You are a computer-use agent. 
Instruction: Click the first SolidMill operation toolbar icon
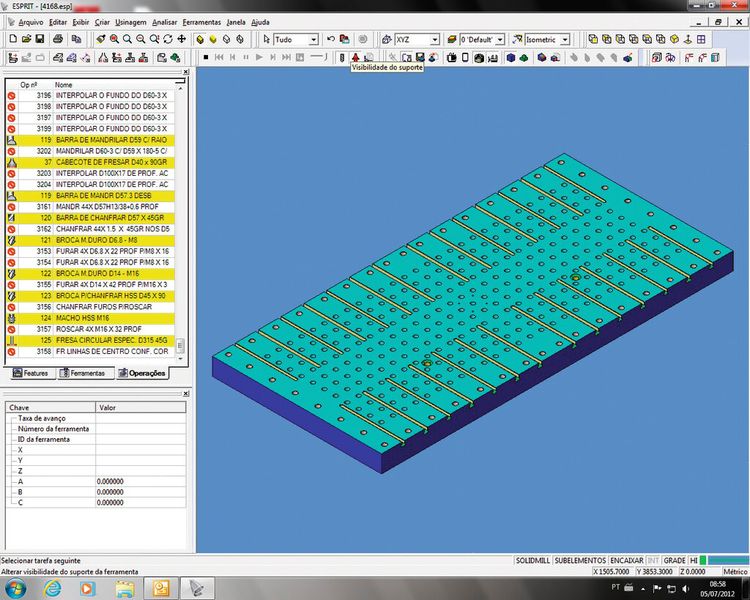(13, 58)
